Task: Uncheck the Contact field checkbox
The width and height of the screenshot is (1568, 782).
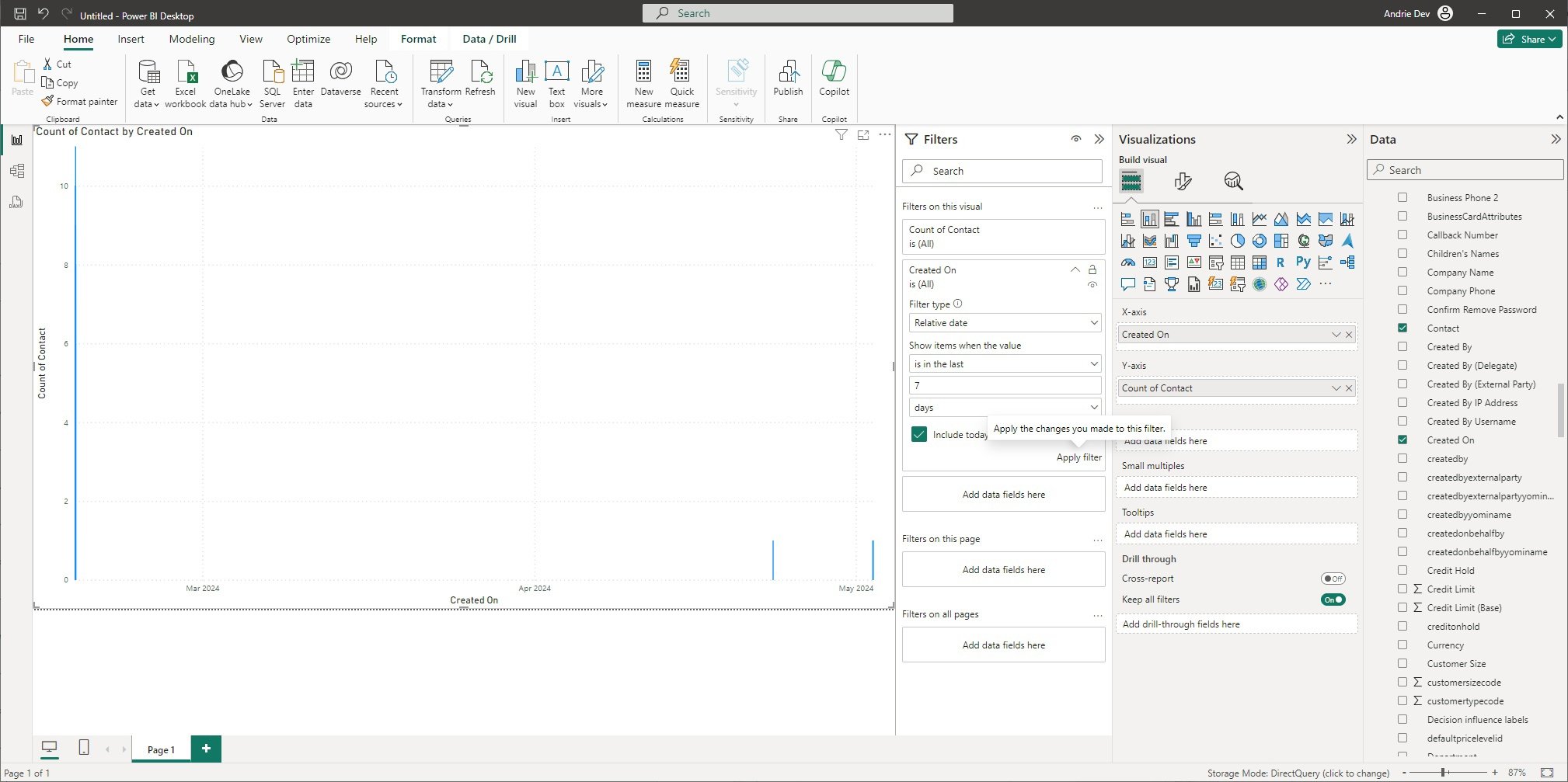Action: [1402, 328]
